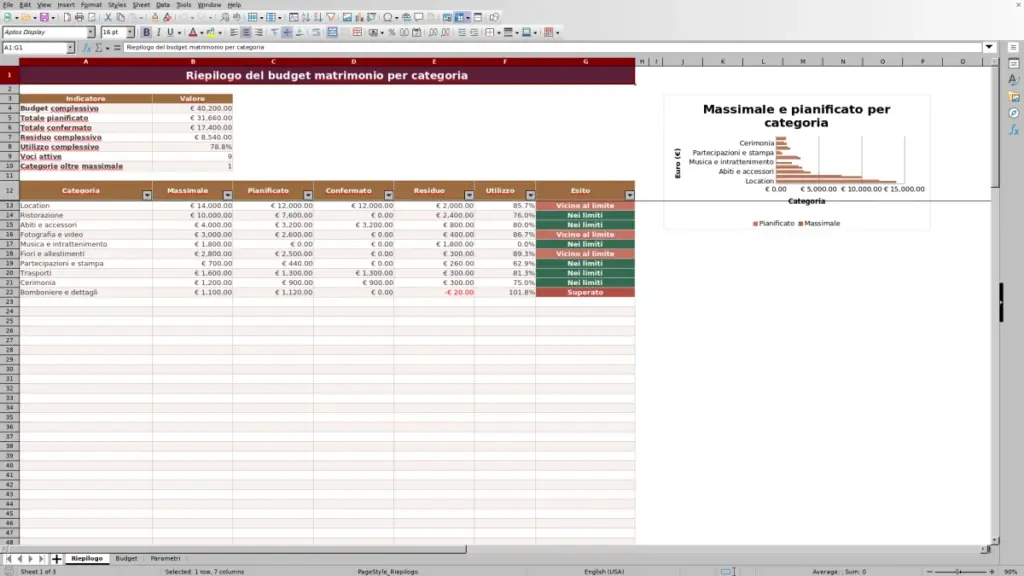The height and width of the screenshot is (576, 1024).
Task: Click the Cut scissors icon
Action: (108, 18)
